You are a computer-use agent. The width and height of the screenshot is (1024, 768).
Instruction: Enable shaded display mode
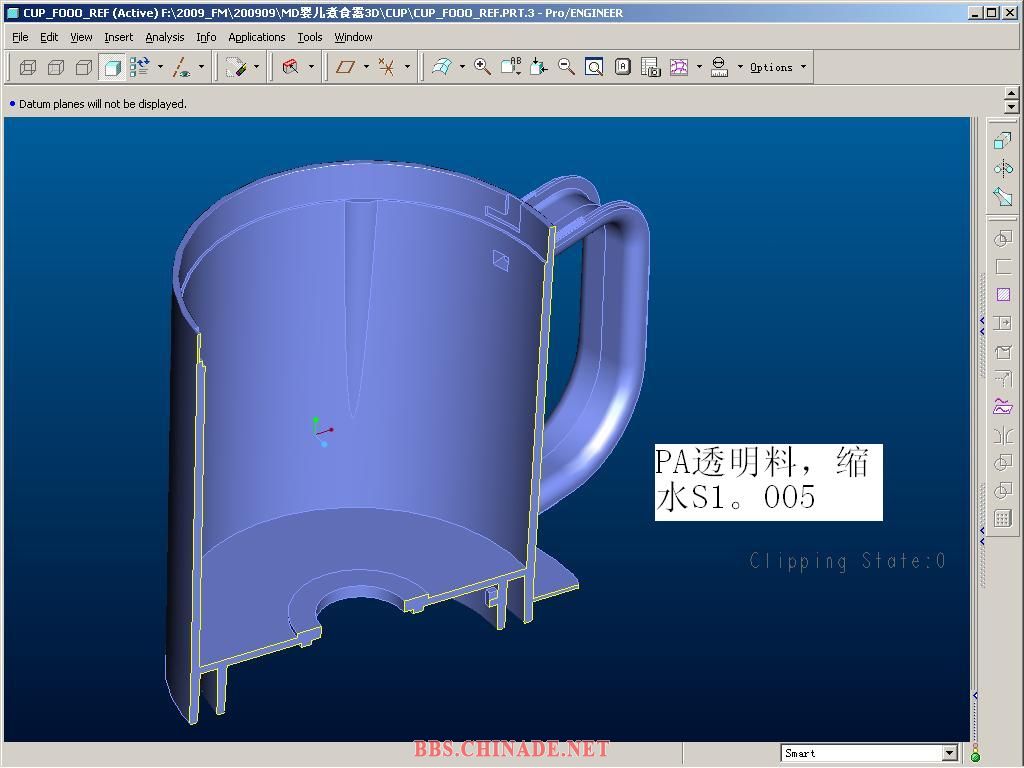click(112, 67)
